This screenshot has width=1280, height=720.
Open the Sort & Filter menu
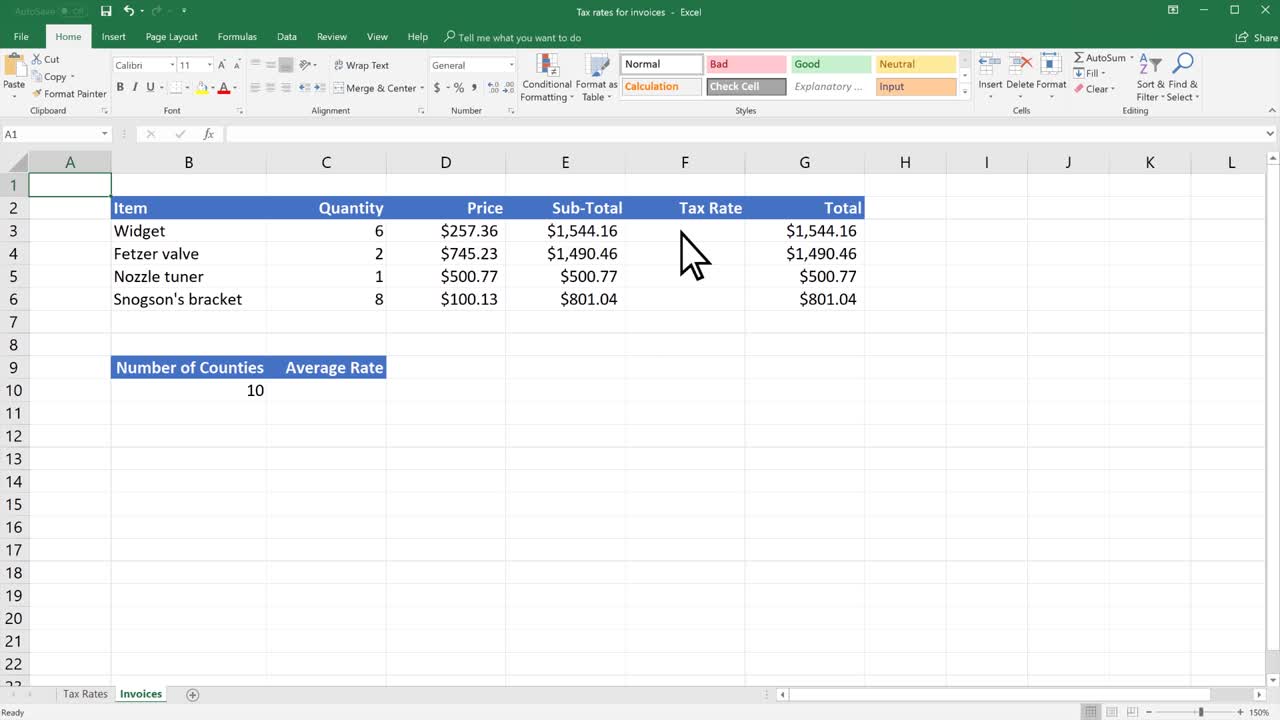[x=1150, y=77]
